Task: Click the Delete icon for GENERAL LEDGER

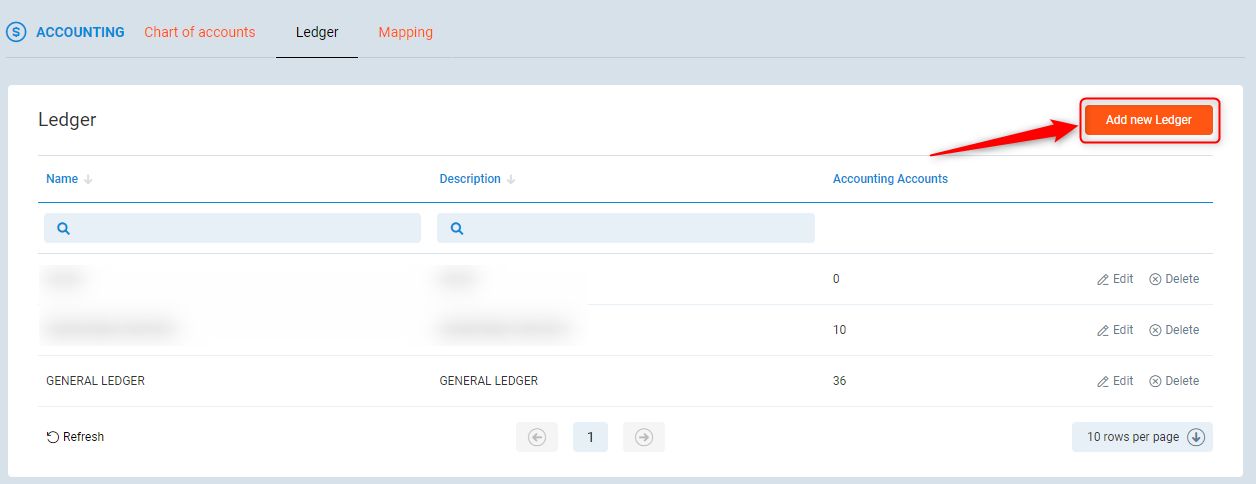Action: (1155, 381)
